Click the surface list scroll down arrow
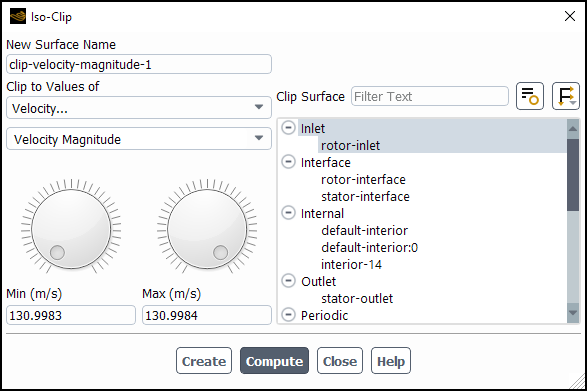Screen dimensions: 587x391 [x=573, y=313]
